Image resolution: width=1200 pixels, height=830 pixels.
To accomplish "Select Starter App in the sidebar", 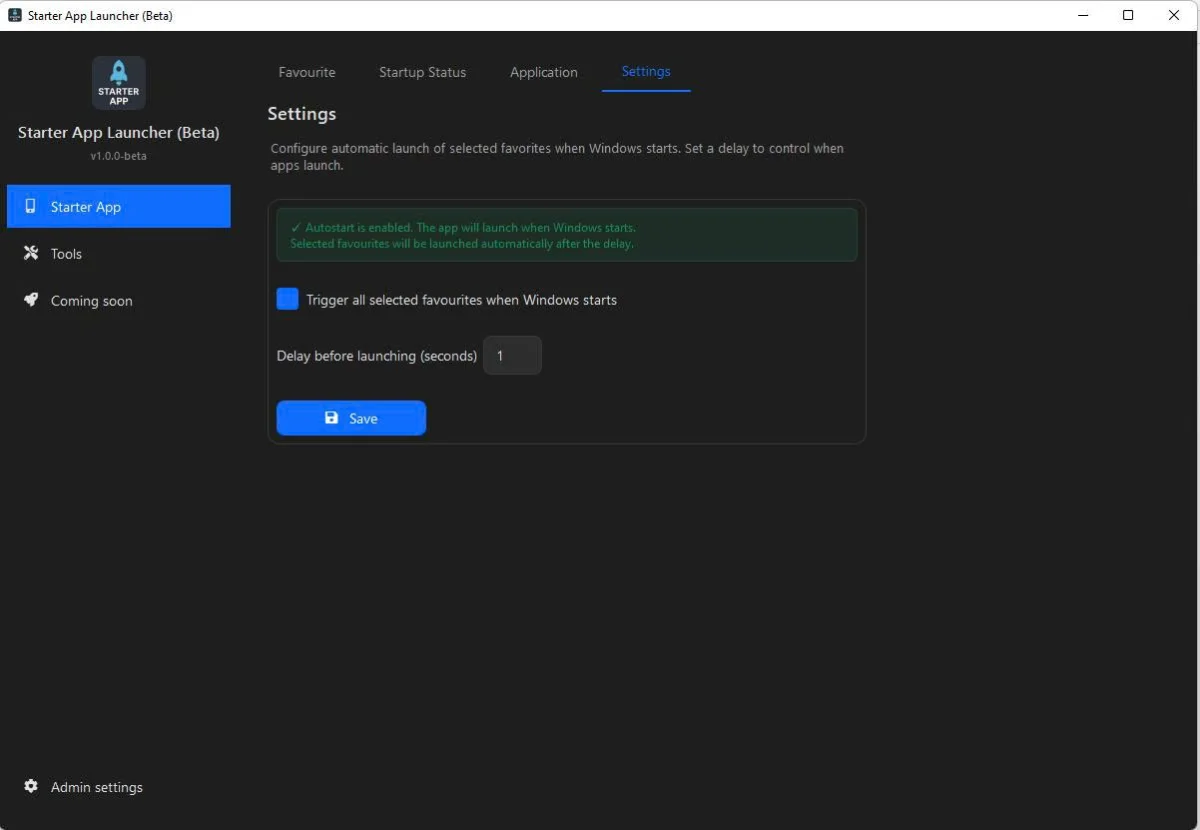I will (x=85, y=206).
